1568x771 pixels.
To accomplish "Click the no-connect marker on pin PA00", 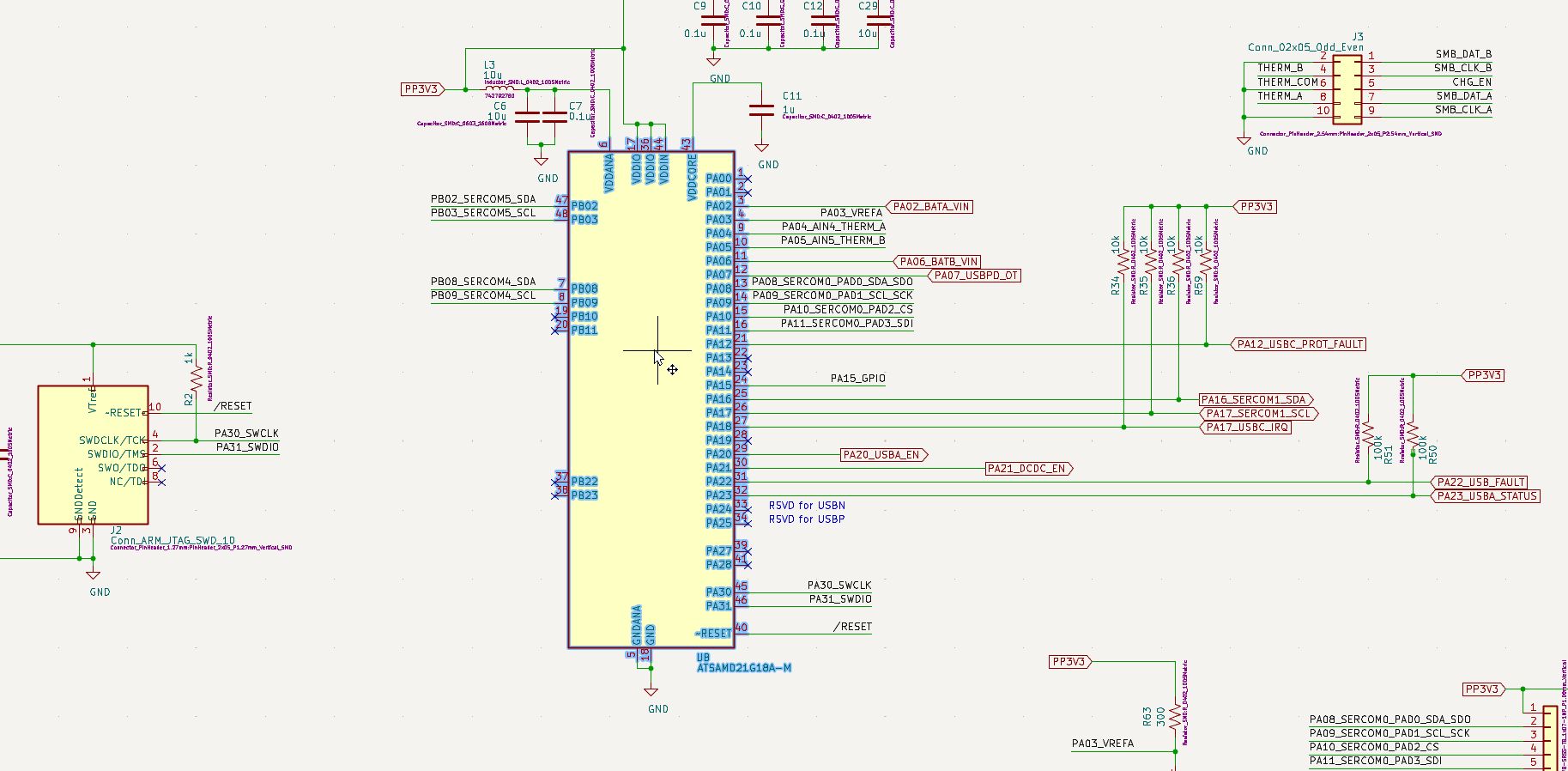I will [748, 179].
